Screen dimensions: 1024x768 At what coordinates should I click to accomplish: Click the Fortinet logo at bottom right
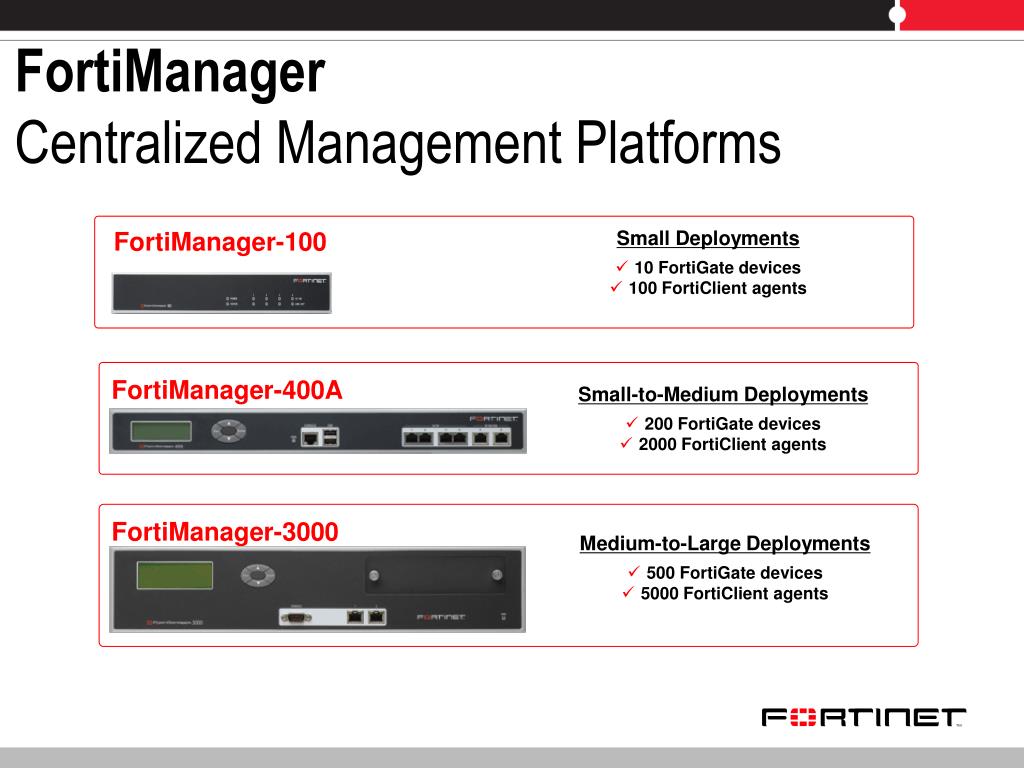(864, 717)
